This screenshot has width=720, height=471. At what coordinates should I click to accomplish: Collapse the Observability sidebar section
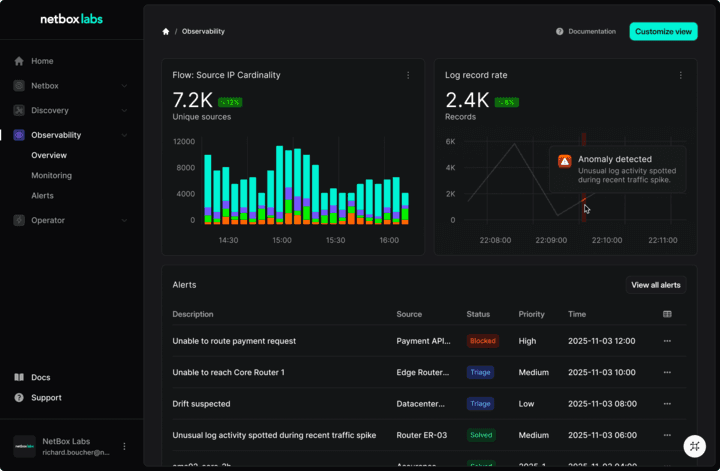click(x=124, y=135)
